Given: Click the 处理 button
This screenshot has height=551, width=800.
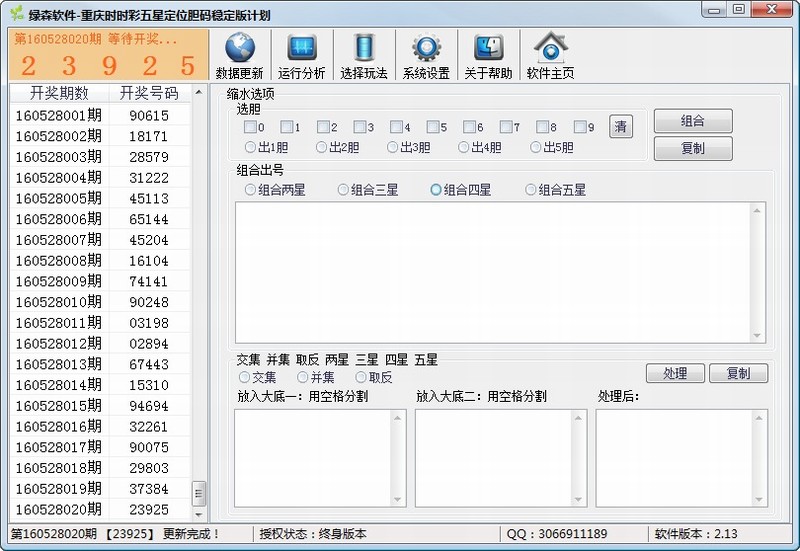Looking at the screenshot, I should 675,373.
